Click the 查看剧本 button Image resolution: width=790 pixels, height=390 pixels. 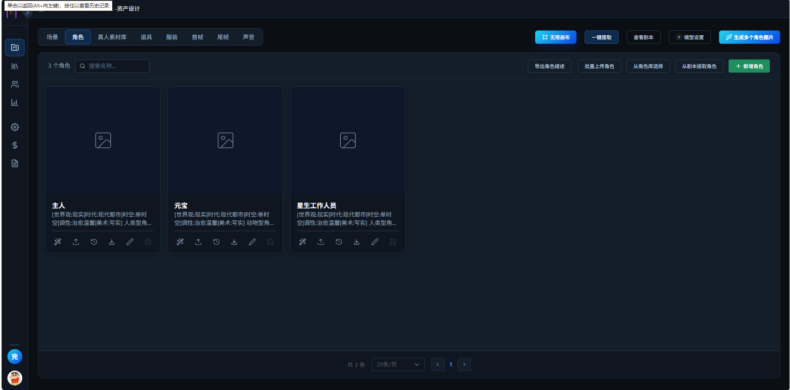[x=643, y=37]
